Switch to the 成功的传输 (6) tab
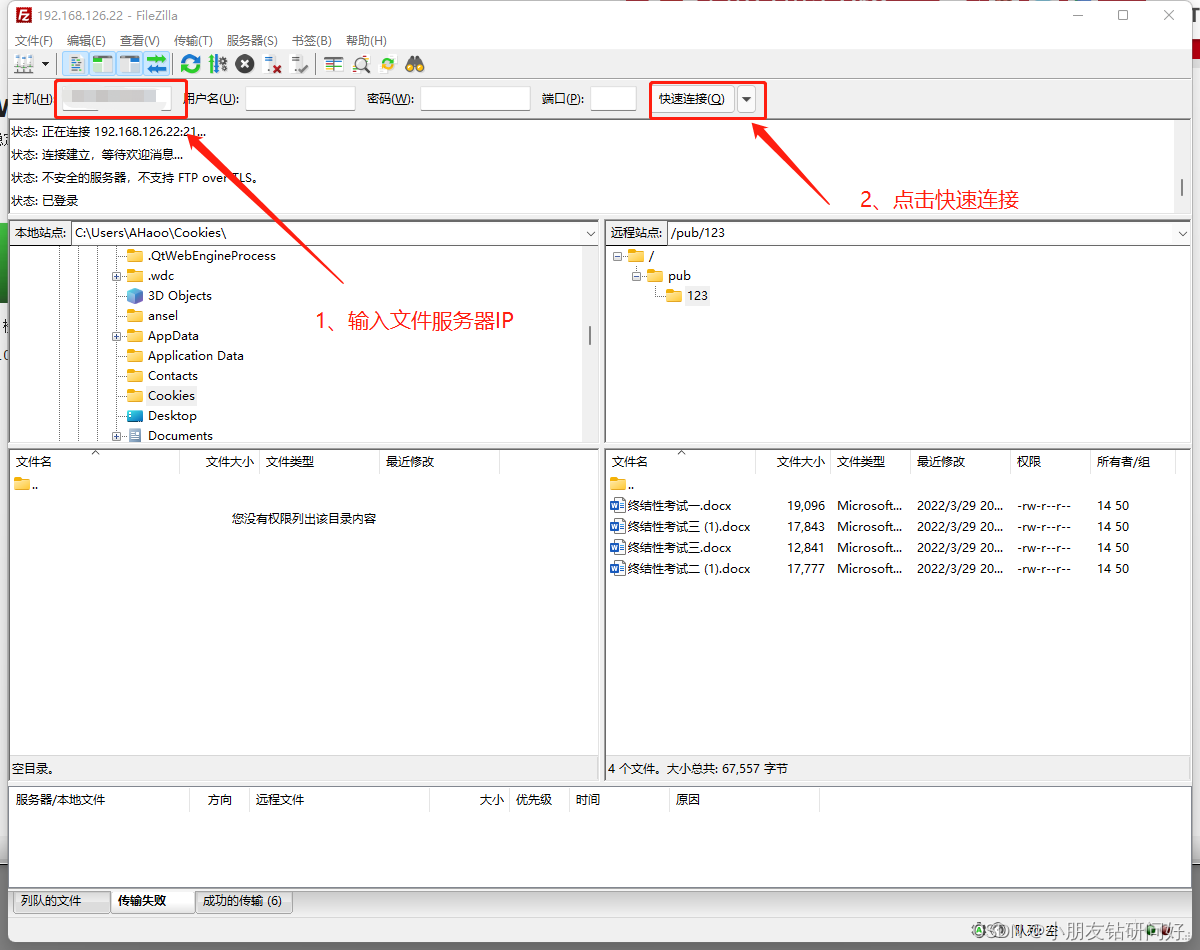 pyautogui.click(x=243, y=901)
